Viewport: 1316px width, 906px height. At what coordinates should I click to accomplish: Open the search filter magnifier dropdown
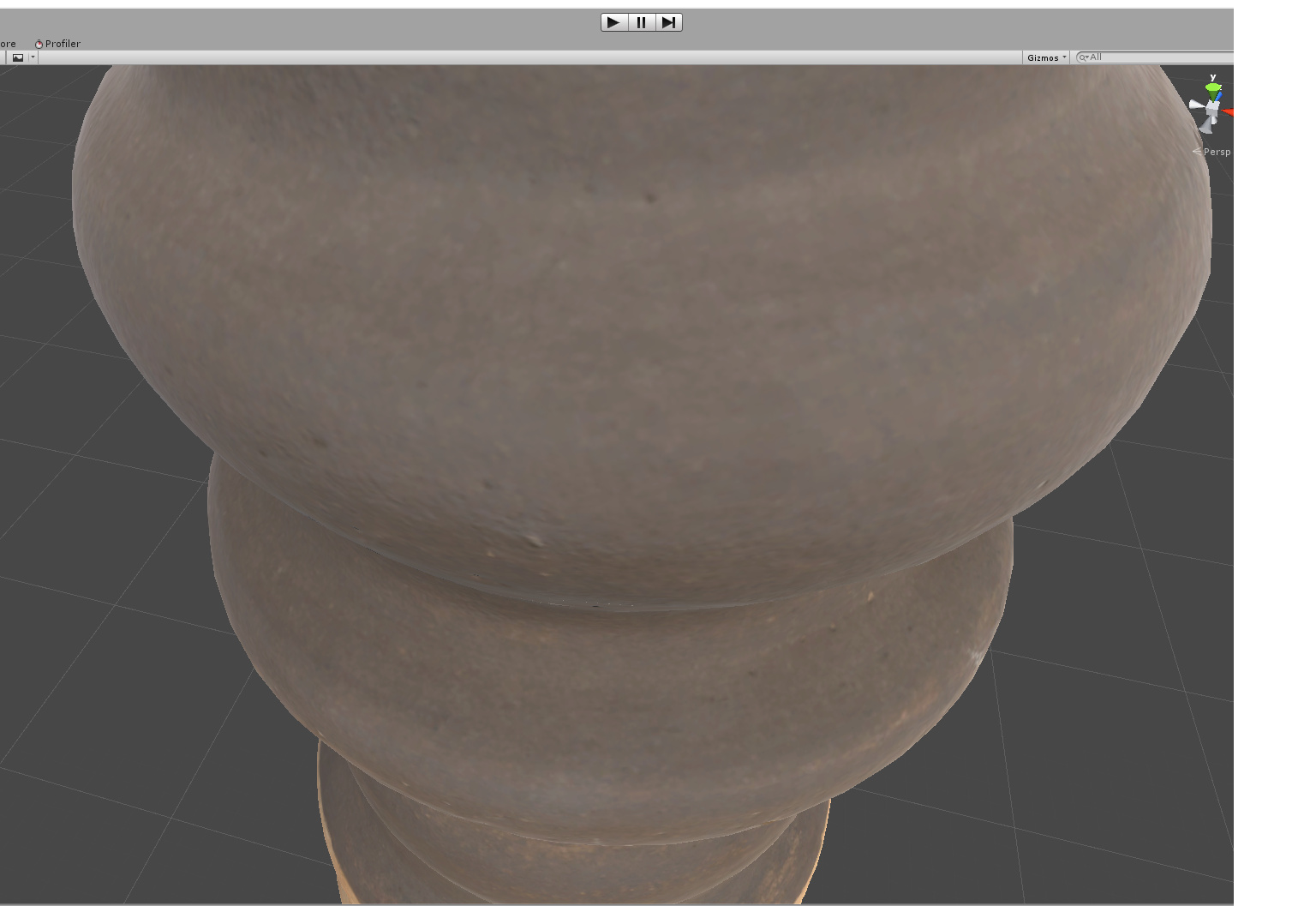[1083, 57]
